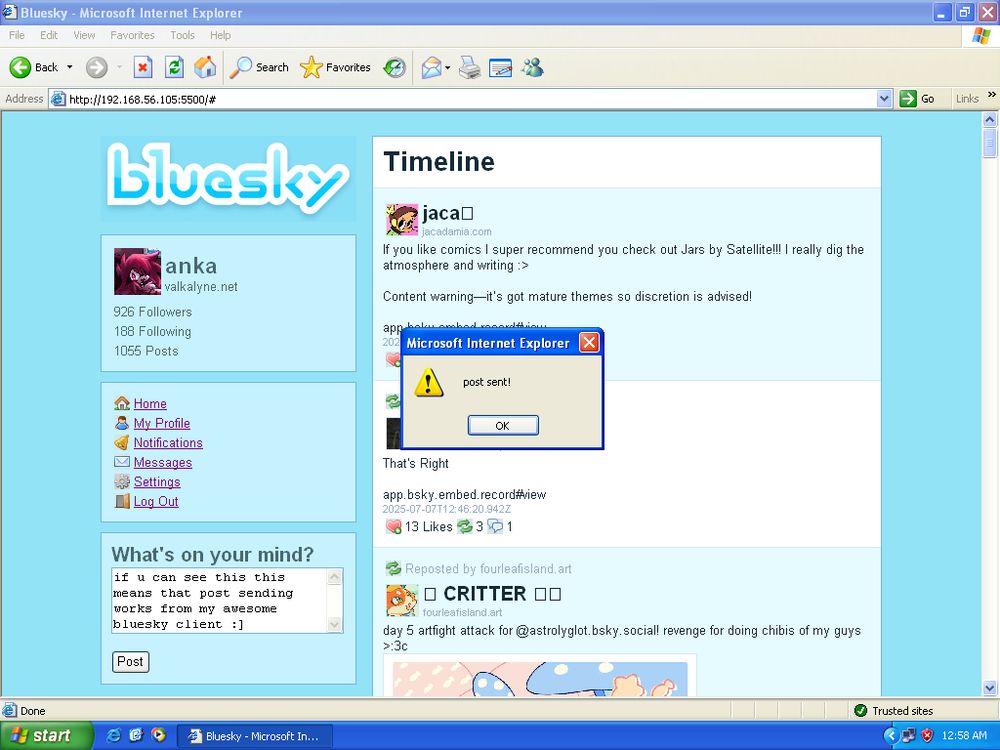Viewport: 1000px width, 750px height.
Task: Click the My Profile person icon in sidebar
Action: tap(122, 423)
